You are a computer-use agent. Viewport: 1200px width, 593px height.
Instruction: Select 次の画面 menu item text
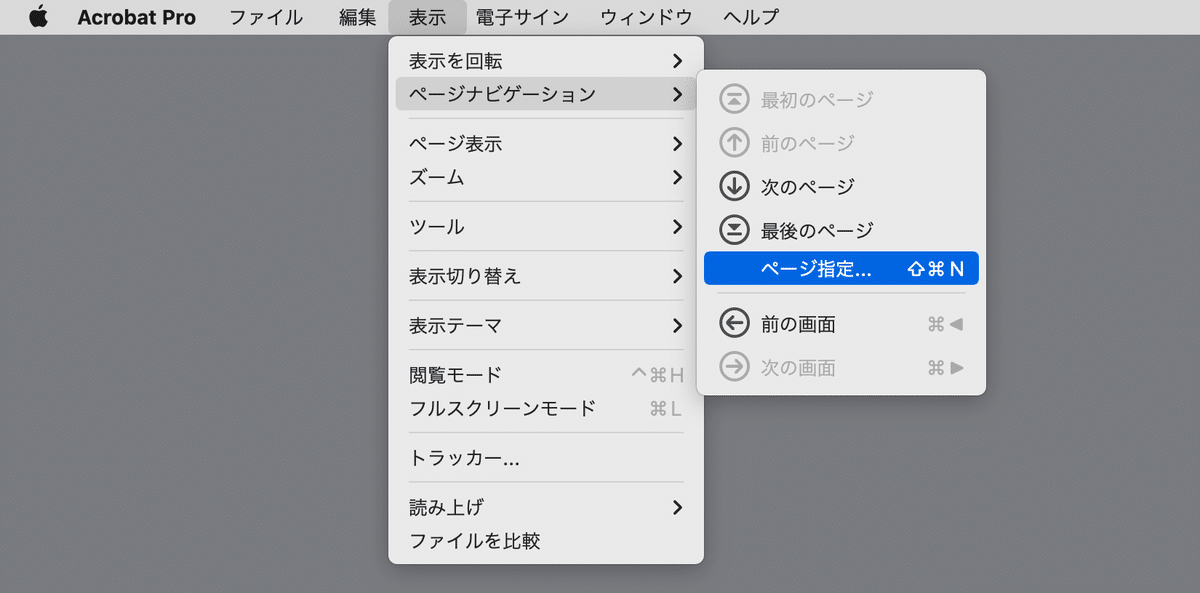coord(798,368)
